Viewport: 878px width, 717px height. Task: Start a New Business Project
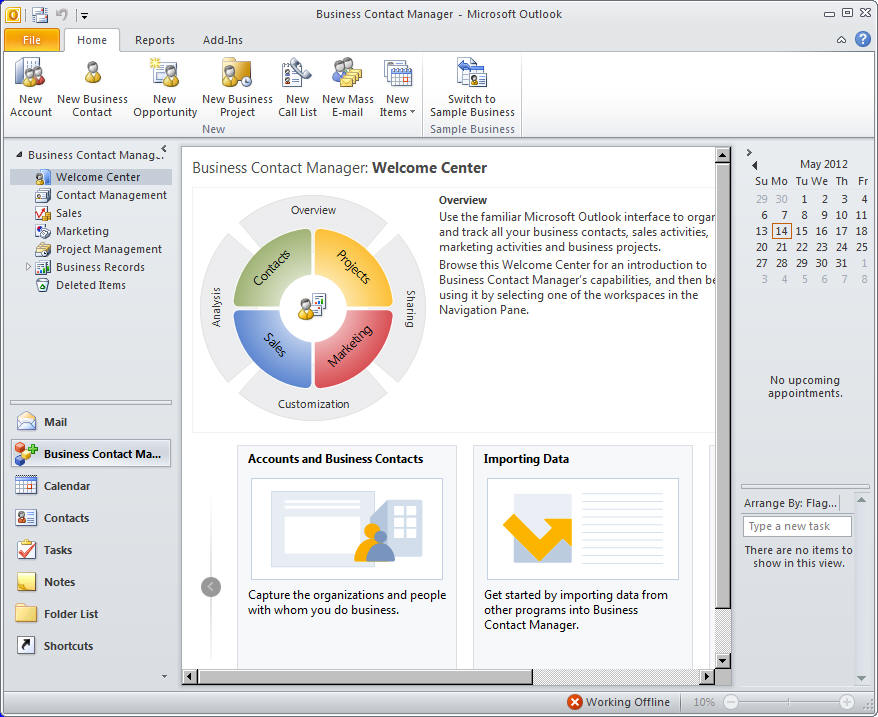[x=237, y=87]
